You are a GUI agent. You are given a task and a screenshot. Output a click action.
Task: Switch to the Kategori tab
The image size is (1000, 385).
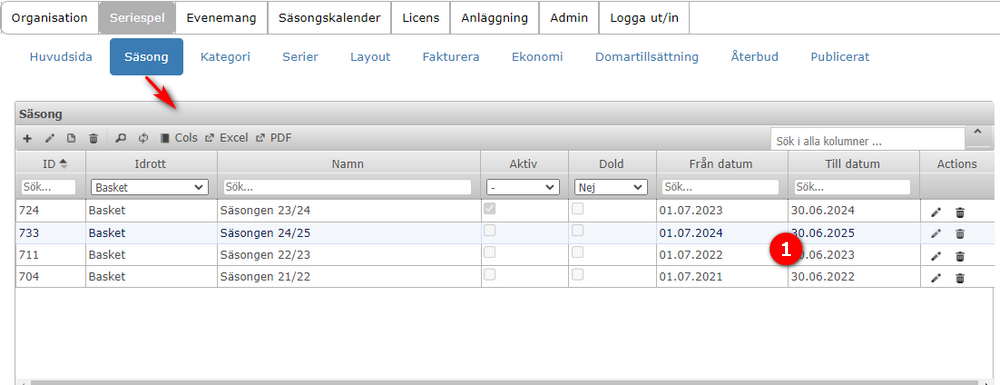[225, 57]
